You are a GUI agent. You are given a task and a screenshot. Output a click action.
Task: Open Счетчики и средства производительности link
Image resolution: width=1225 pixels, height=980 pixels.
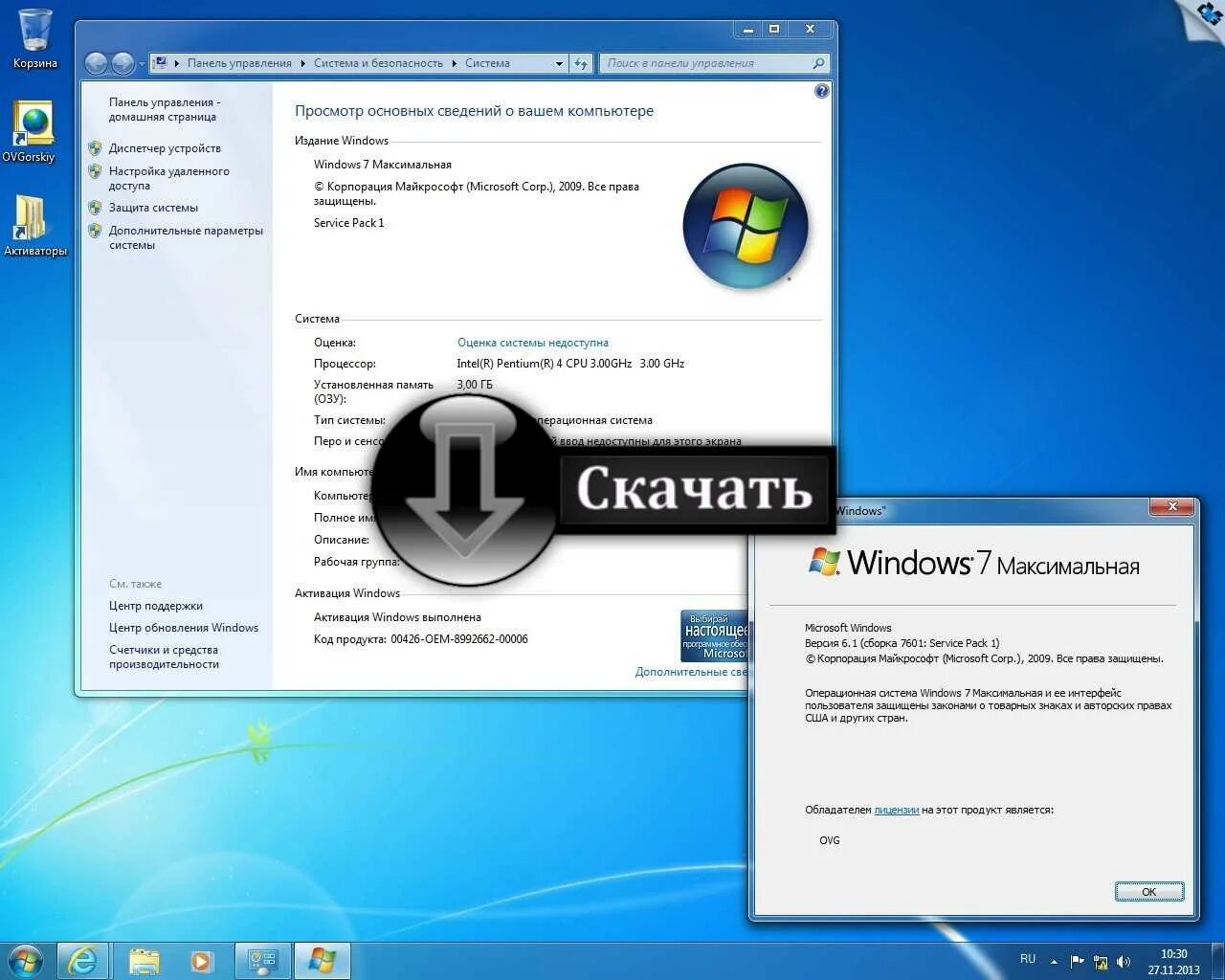pos(164,657)
